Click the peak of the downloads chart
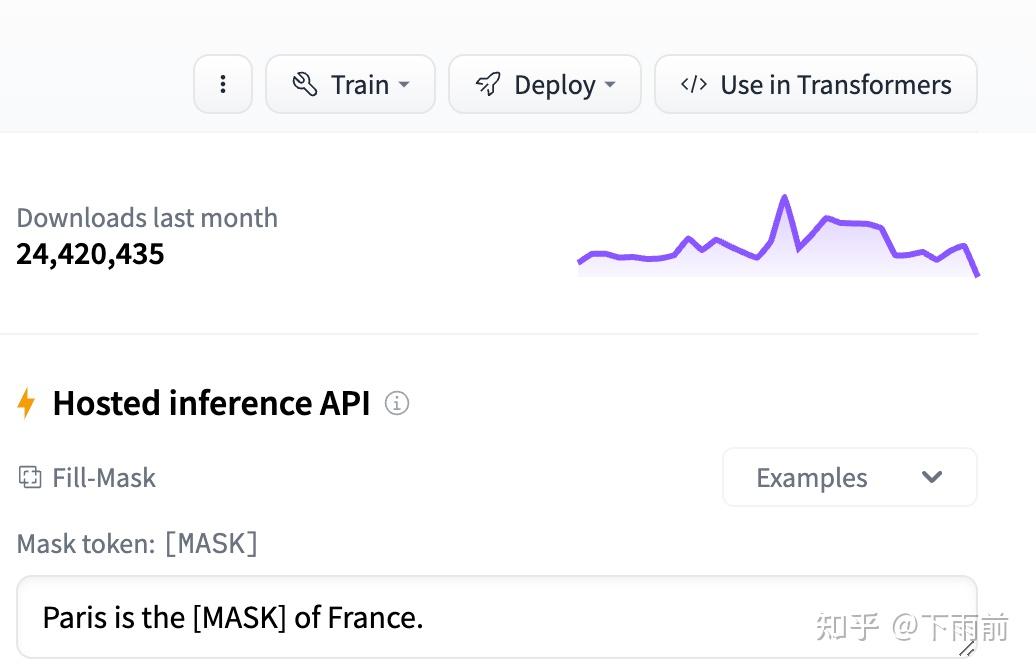Viewport: 1036px width, 670px height. point(784,198)
